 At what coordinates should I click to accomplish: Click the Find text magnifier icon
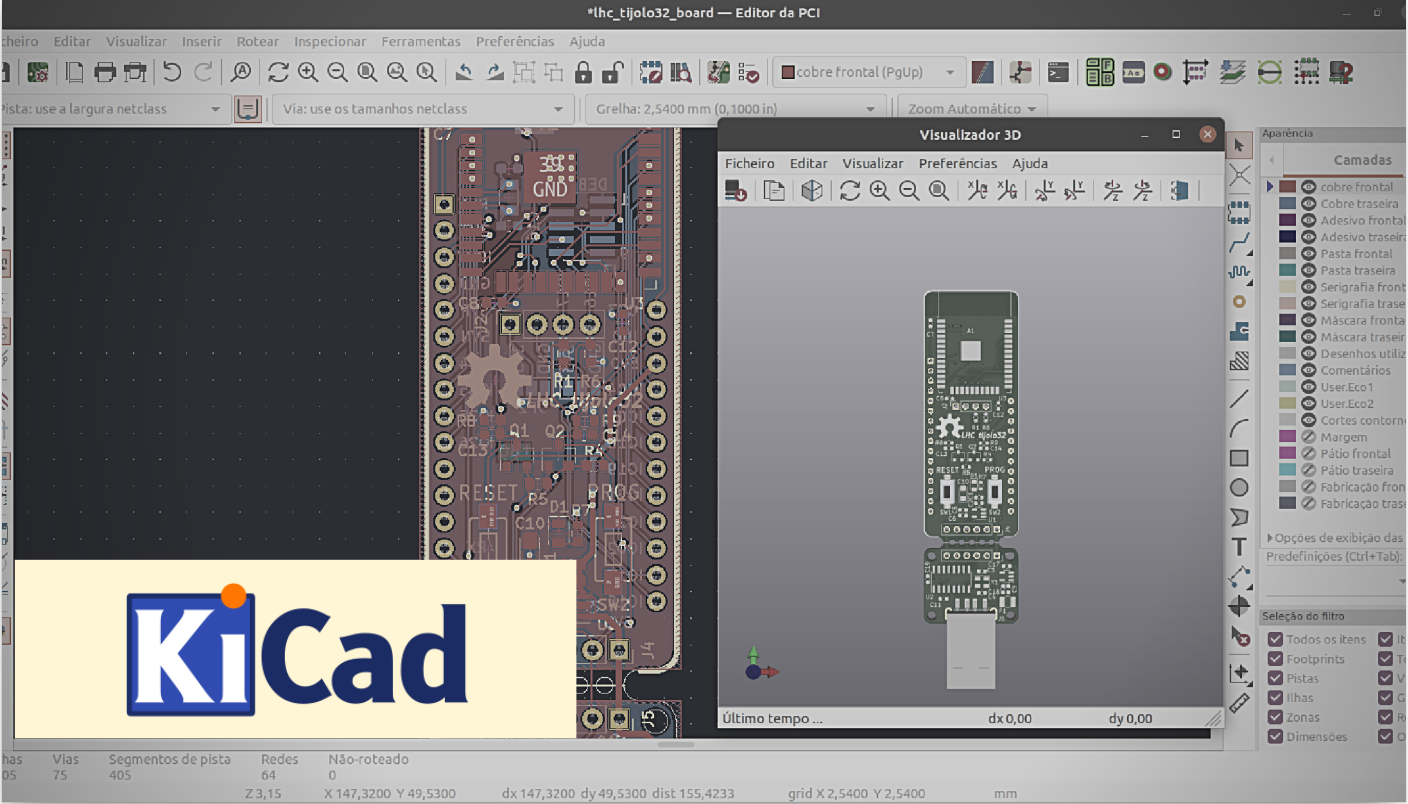coord(240,72)
